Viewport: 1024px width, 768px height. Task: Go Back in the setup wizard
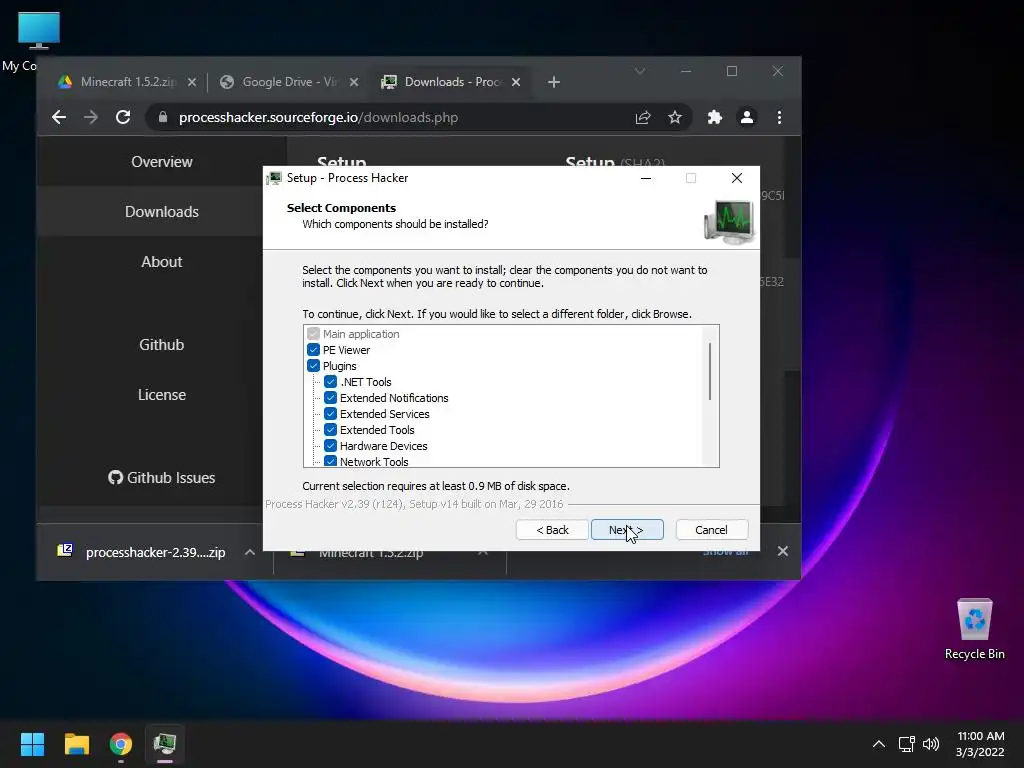coord(552,530)
